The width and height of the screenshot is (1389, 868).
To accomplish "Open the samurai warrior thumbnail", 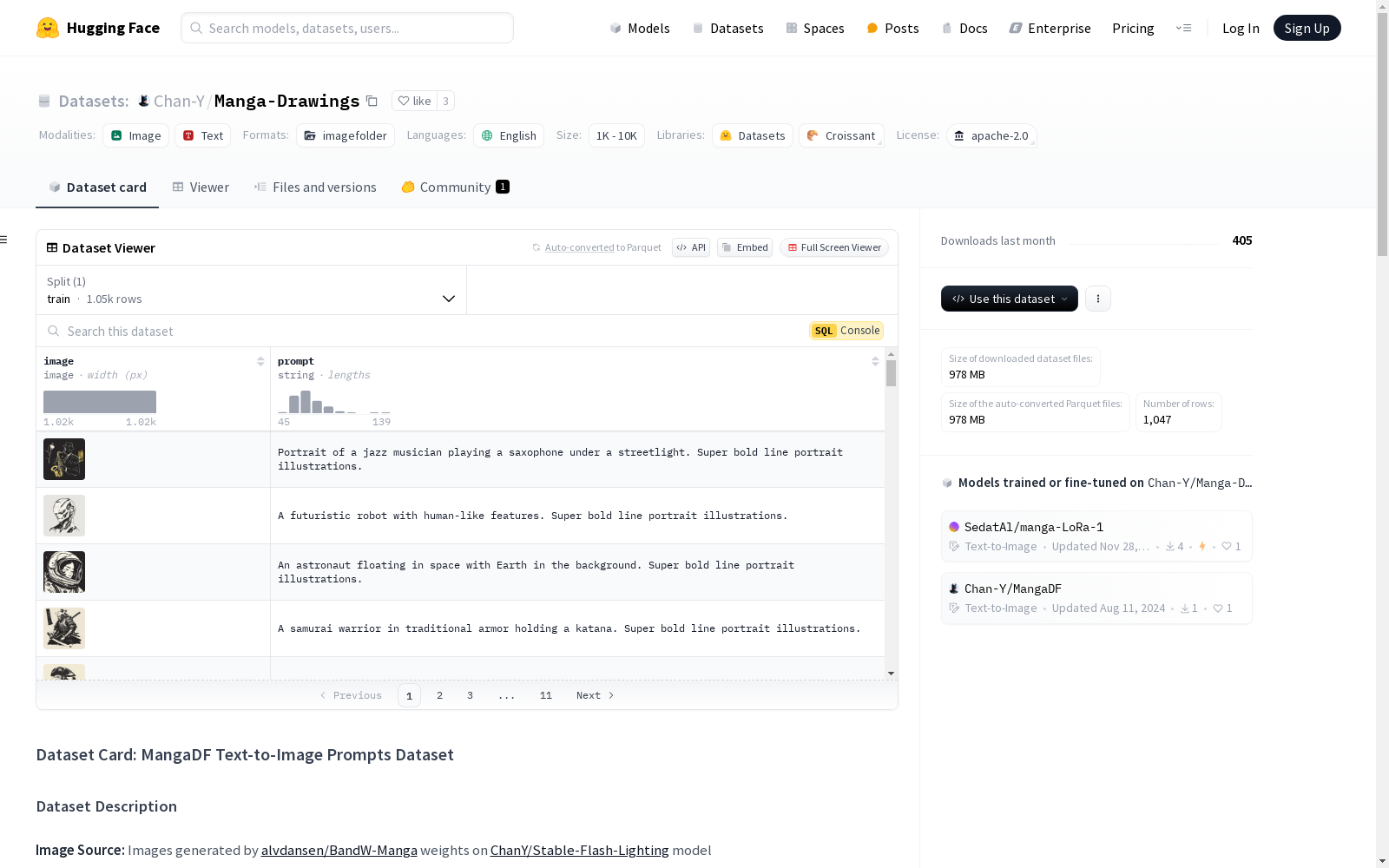I will [x=64, y=628].
